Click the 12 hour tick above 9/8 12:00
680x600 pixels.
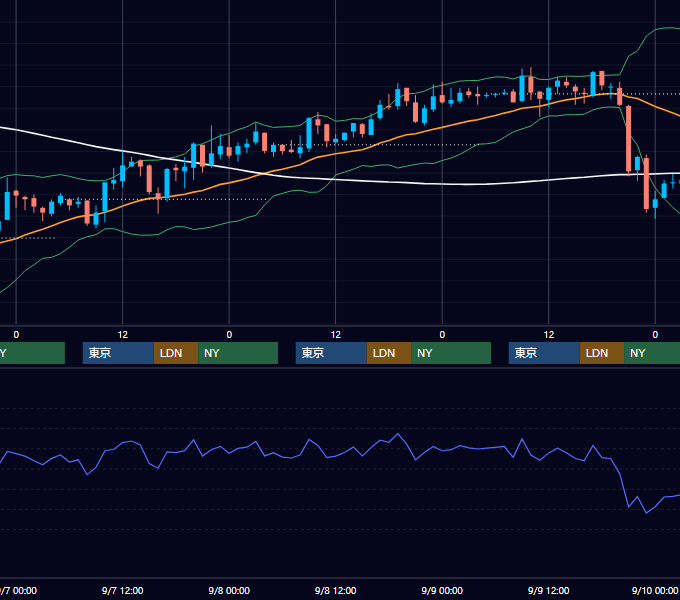[336, 335]
